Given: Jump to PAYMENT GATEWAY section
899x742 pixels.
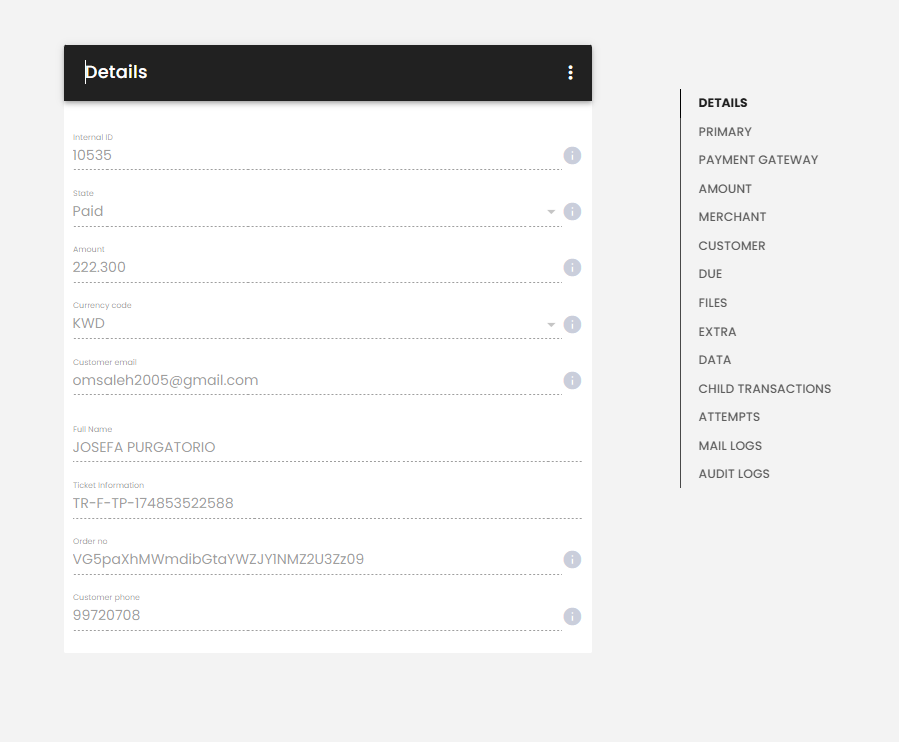Looking at the screenshot, I should 758,159.
